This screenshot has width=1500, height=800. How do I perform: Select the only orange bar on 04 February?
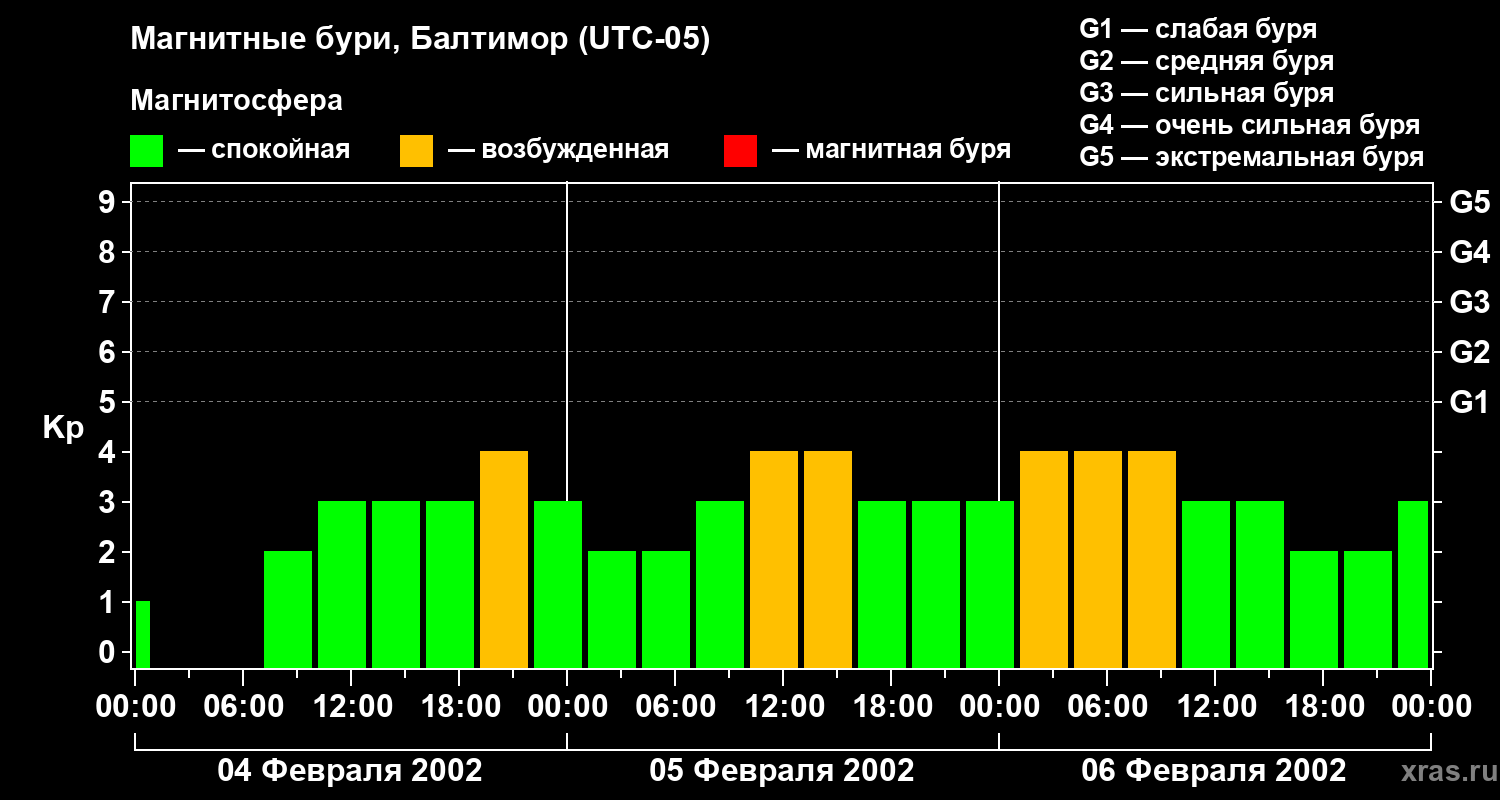[504, 559]
